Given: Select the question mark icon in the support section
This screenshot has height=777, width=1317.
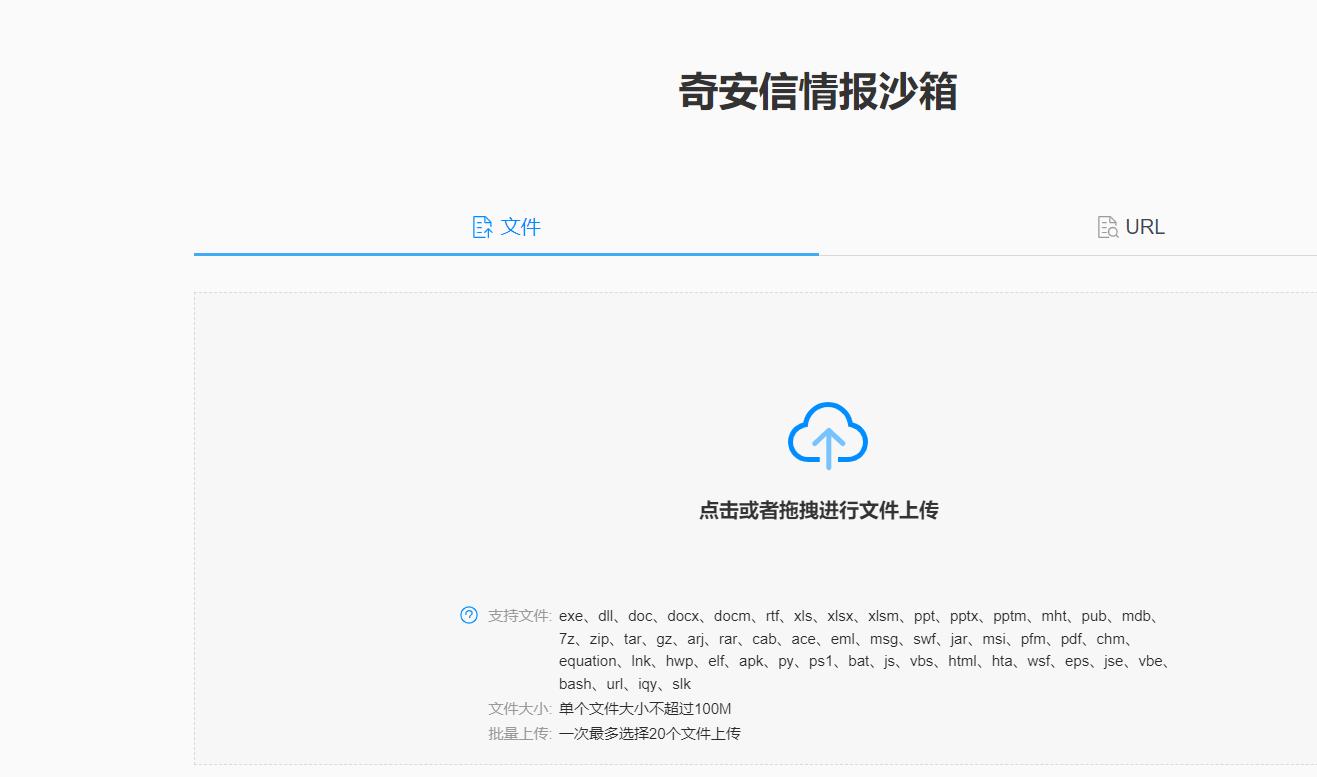Looking at the screenshot, I should tap(468, 615).
